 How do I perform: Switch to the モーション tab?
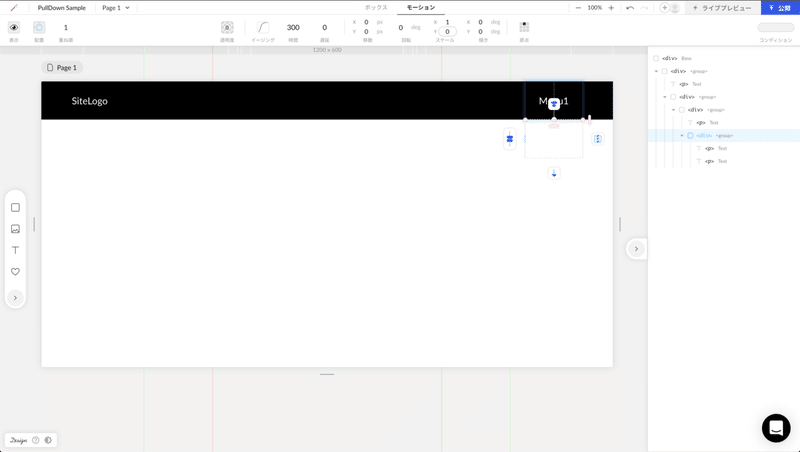click(421, 8)
